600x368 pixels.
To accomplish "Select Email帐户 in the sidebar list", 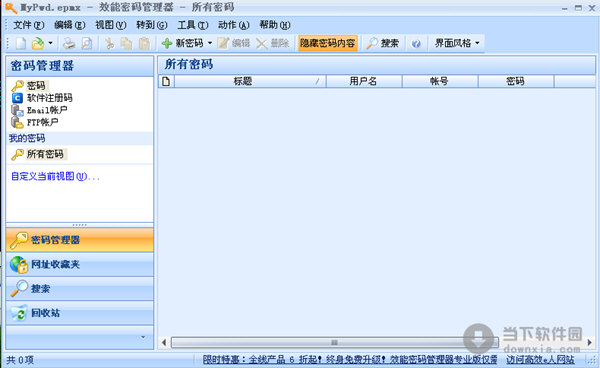I will pos(47,110).
